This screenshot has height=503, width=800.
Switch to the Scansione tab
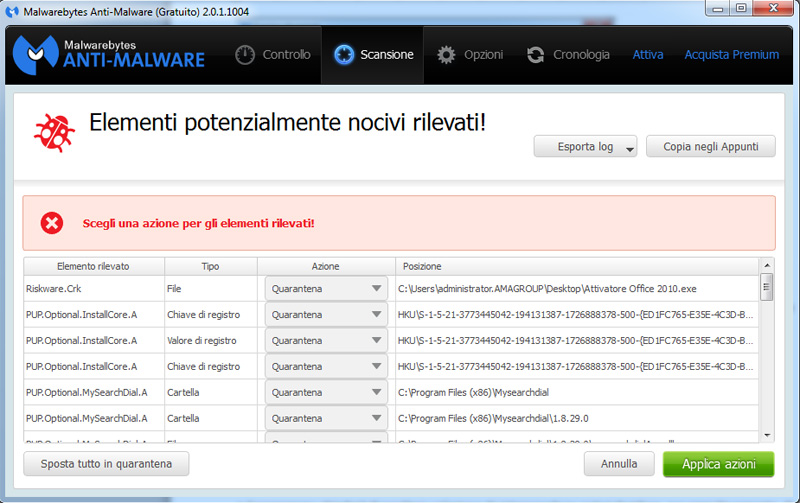372,55
